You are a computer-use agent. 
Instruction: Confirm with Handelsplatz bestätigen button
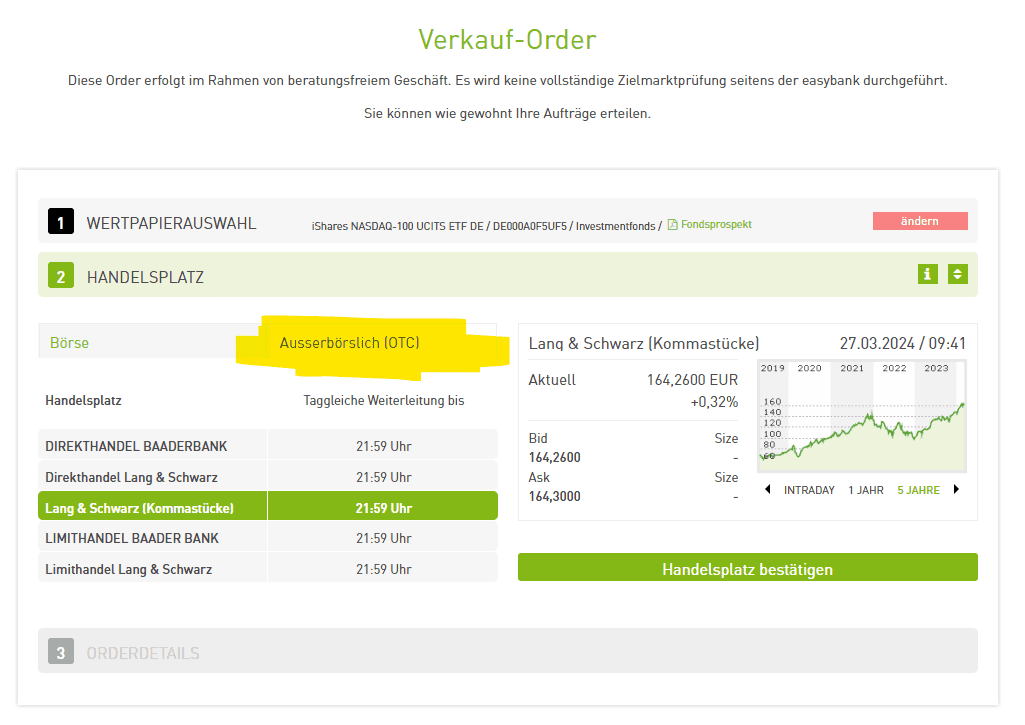coord(747,569)
